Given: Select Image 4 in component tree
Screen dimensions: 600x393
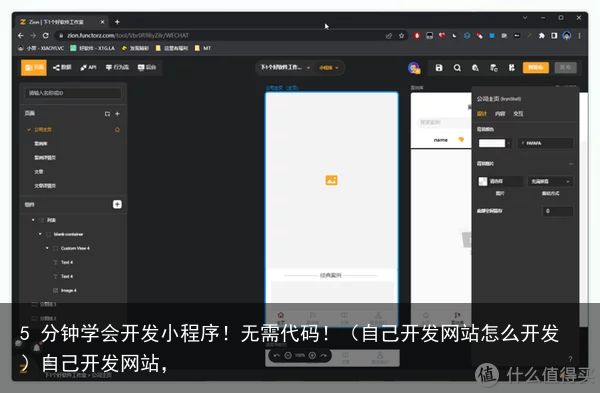Looking at the screenshot, I should (68, 290).
